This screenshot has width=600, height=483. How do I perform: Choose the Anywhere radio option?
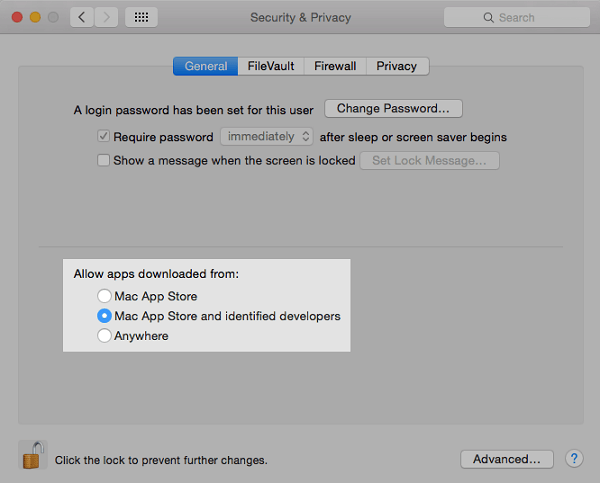pos(104,336)
